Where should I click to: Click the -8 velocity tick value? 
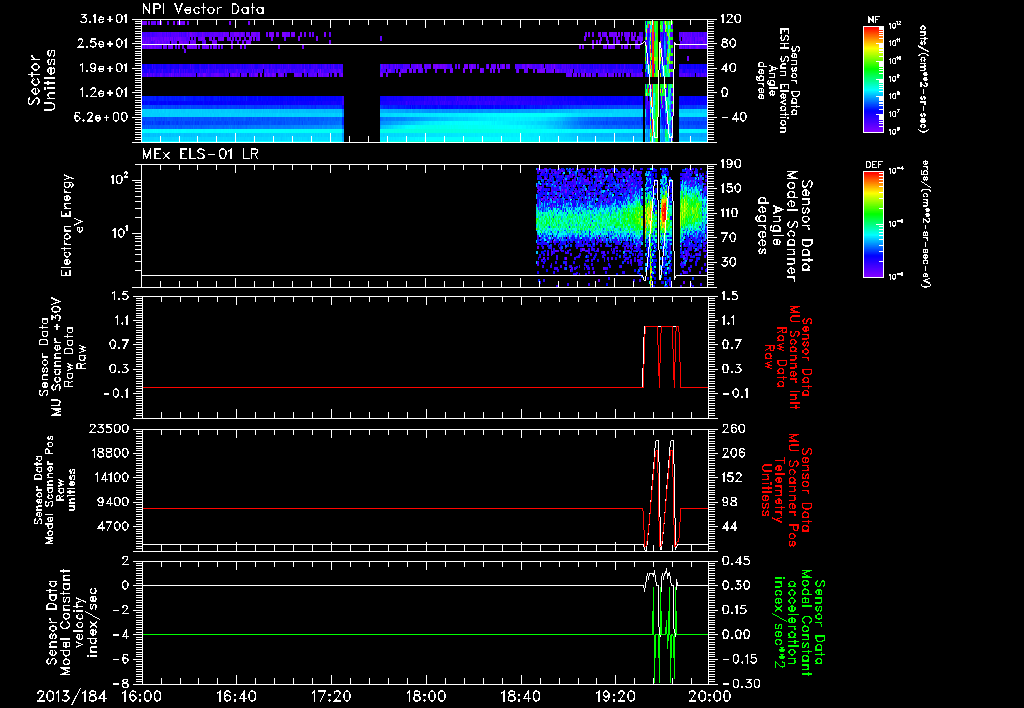(x=121, y=684)
